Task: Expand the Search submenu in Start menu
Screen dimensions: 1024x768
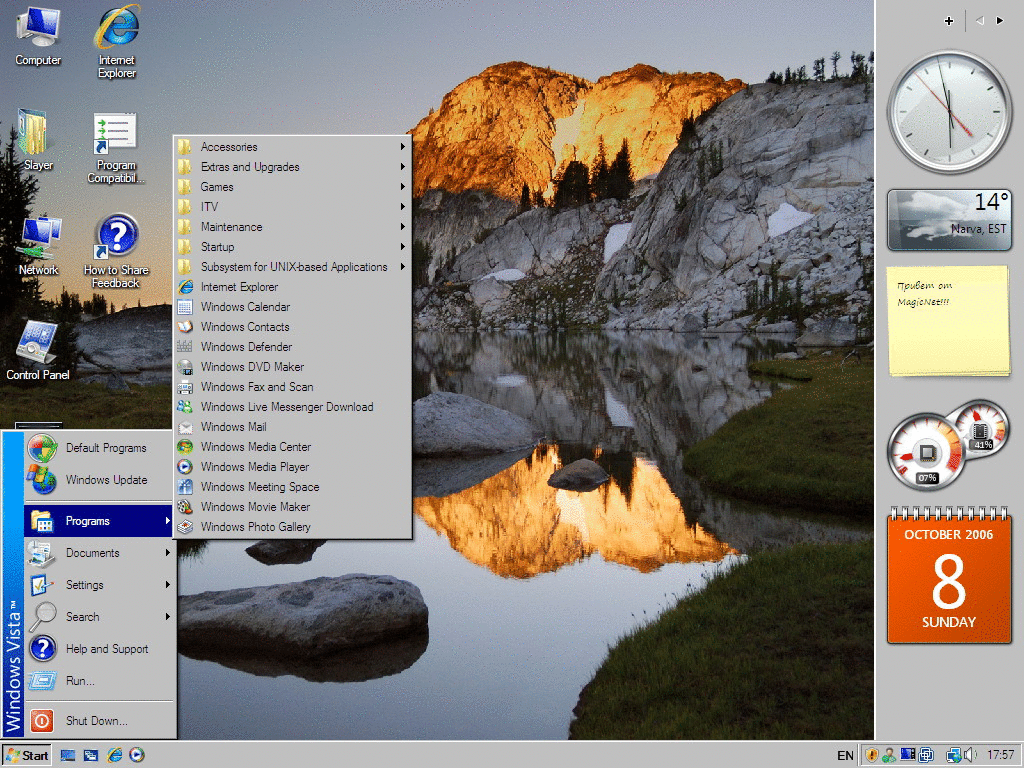Action: [x=99, y=617]
